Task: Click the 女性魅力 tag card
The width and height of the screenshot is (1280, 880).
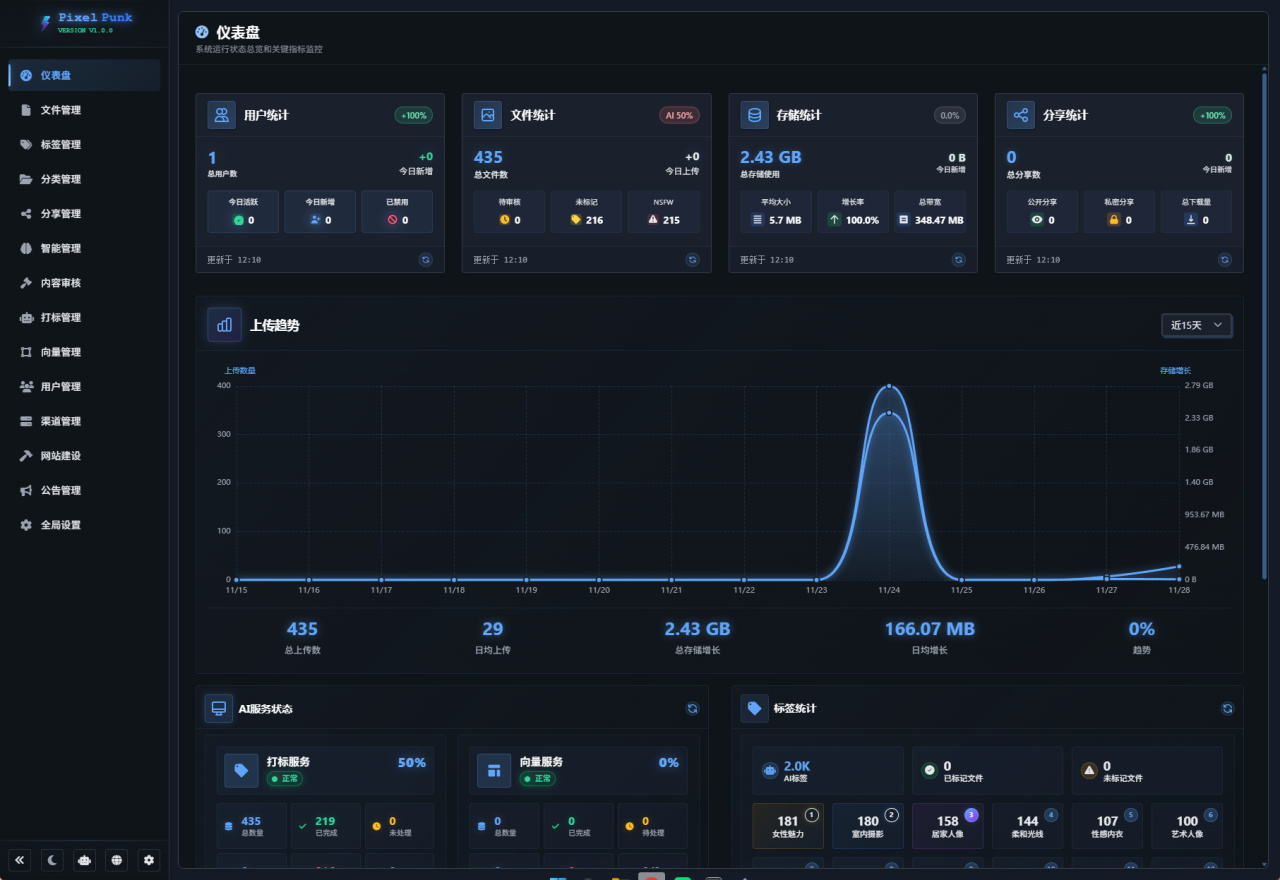Action: pyautogui.click(x=788, y=826)
